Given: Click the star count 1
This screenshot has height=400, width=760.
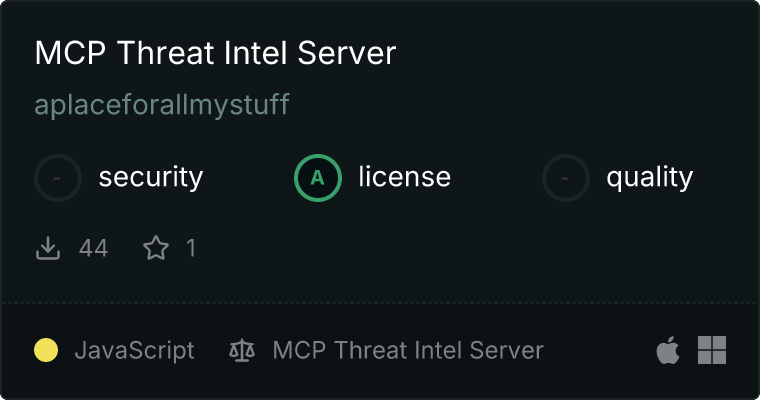Looking at the screenshot, I should tap(190, 248).
